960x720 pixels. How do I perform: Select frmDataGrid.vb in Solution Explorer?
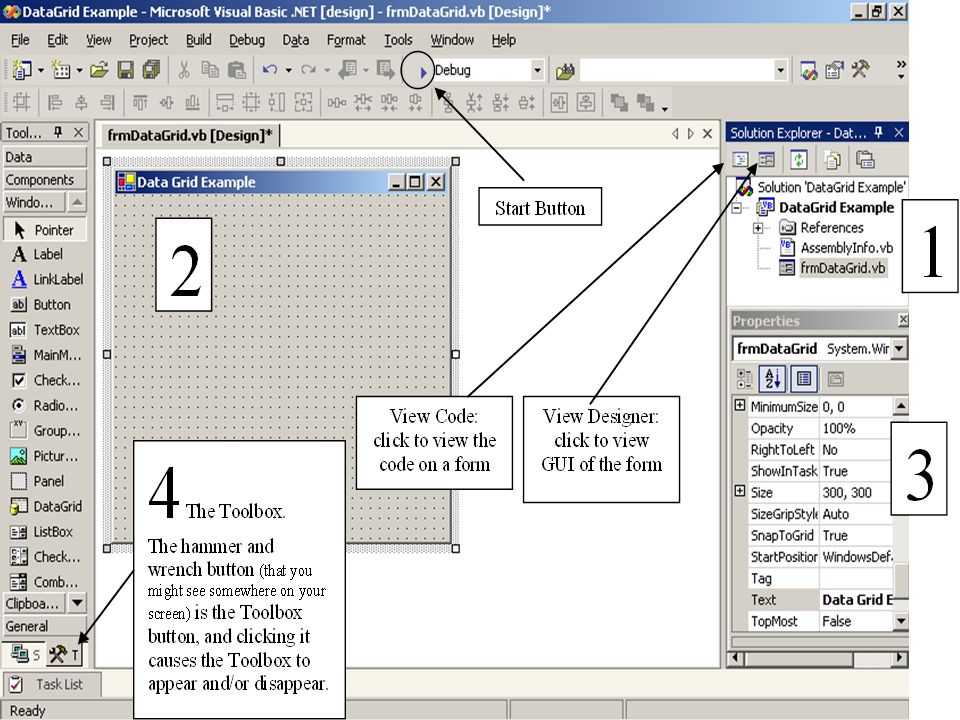pos(842,268)
